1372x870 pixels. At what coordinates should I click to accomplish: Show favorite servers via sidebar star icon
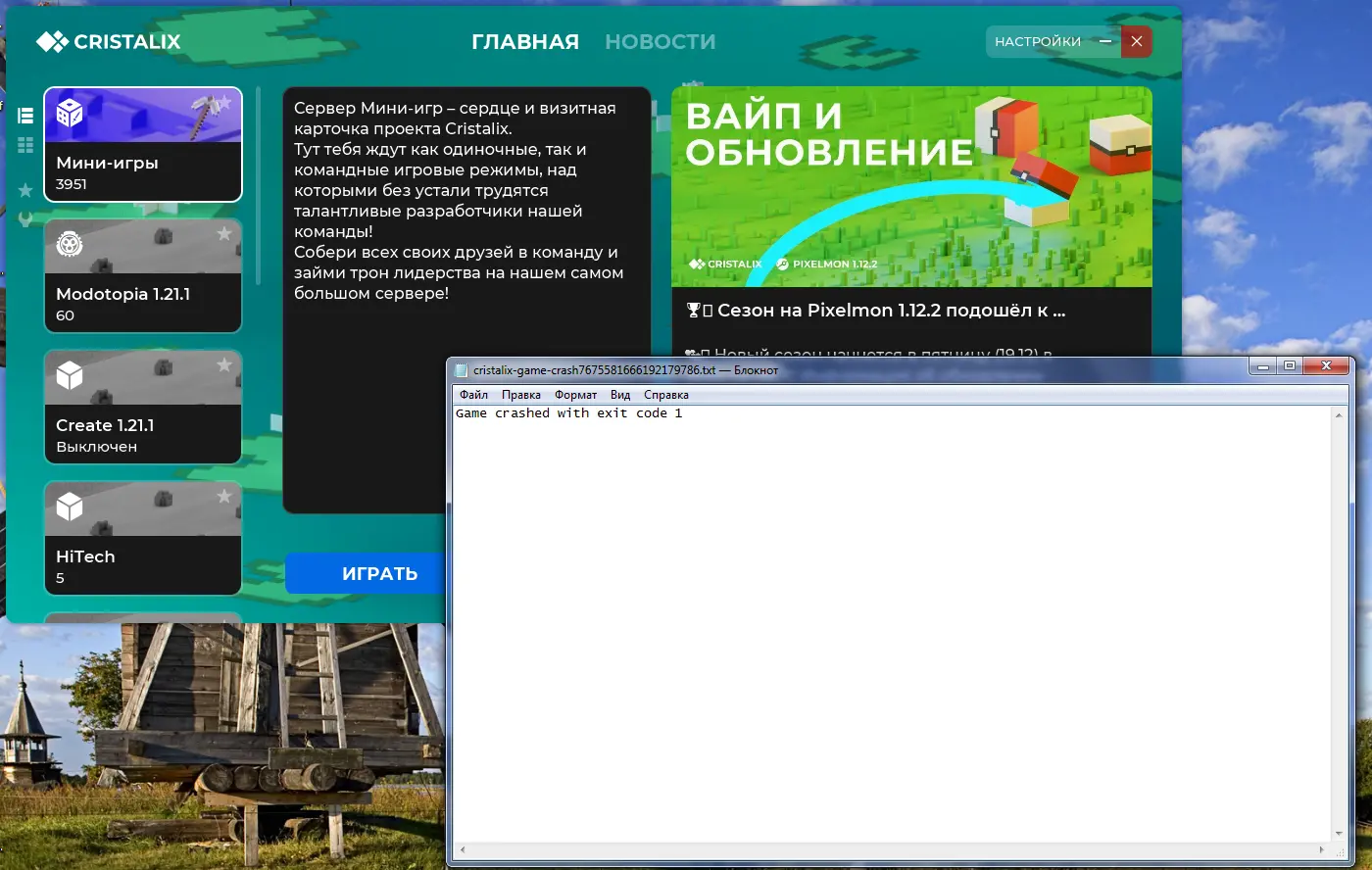click(25, 190)
